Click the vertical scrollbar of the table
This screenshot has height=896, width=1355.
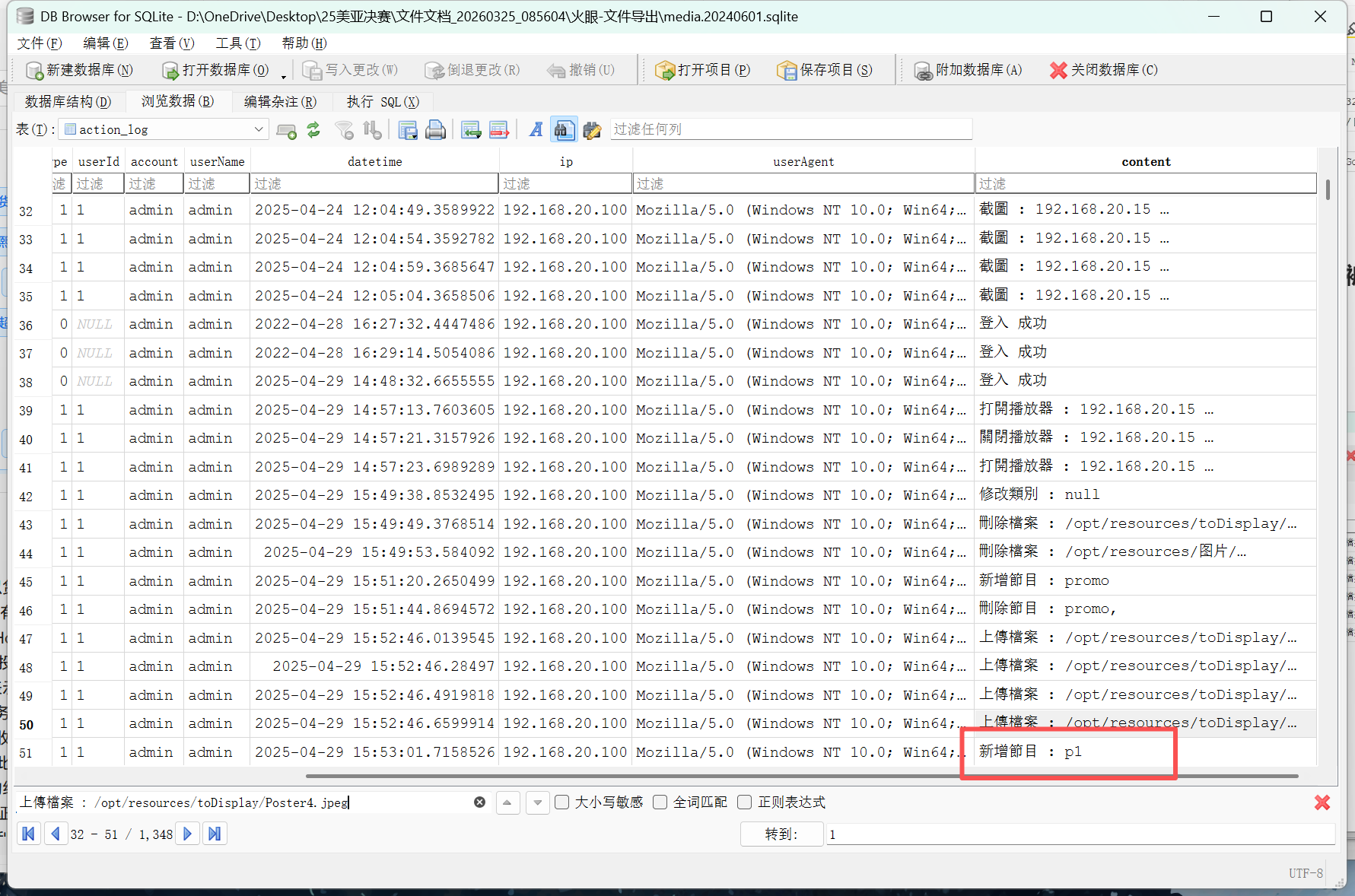pyautogui.click(x=1328, y=189)
